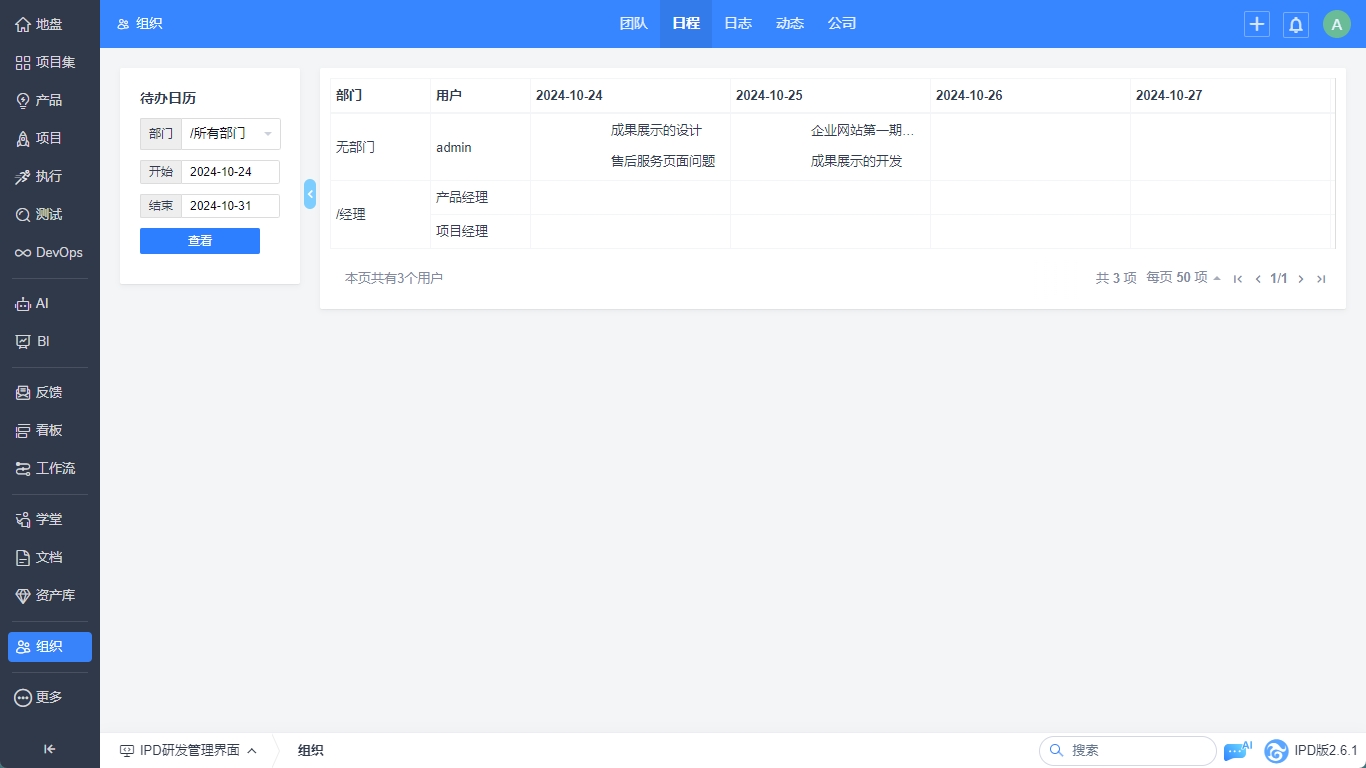Collapse the 待办日历 filter panel
1366x768 pixels.
click(x=310, y=193)
